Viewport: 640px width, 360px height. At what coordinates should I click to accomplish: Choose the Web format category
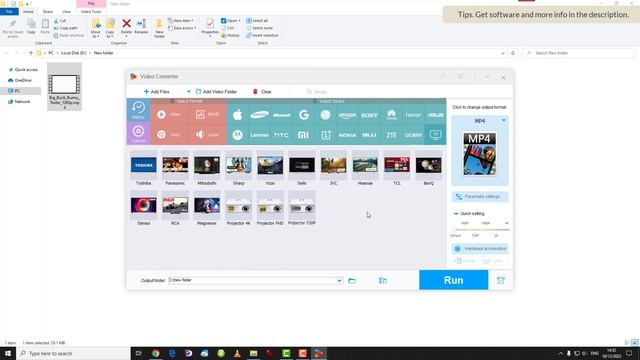tap(169, 134)
